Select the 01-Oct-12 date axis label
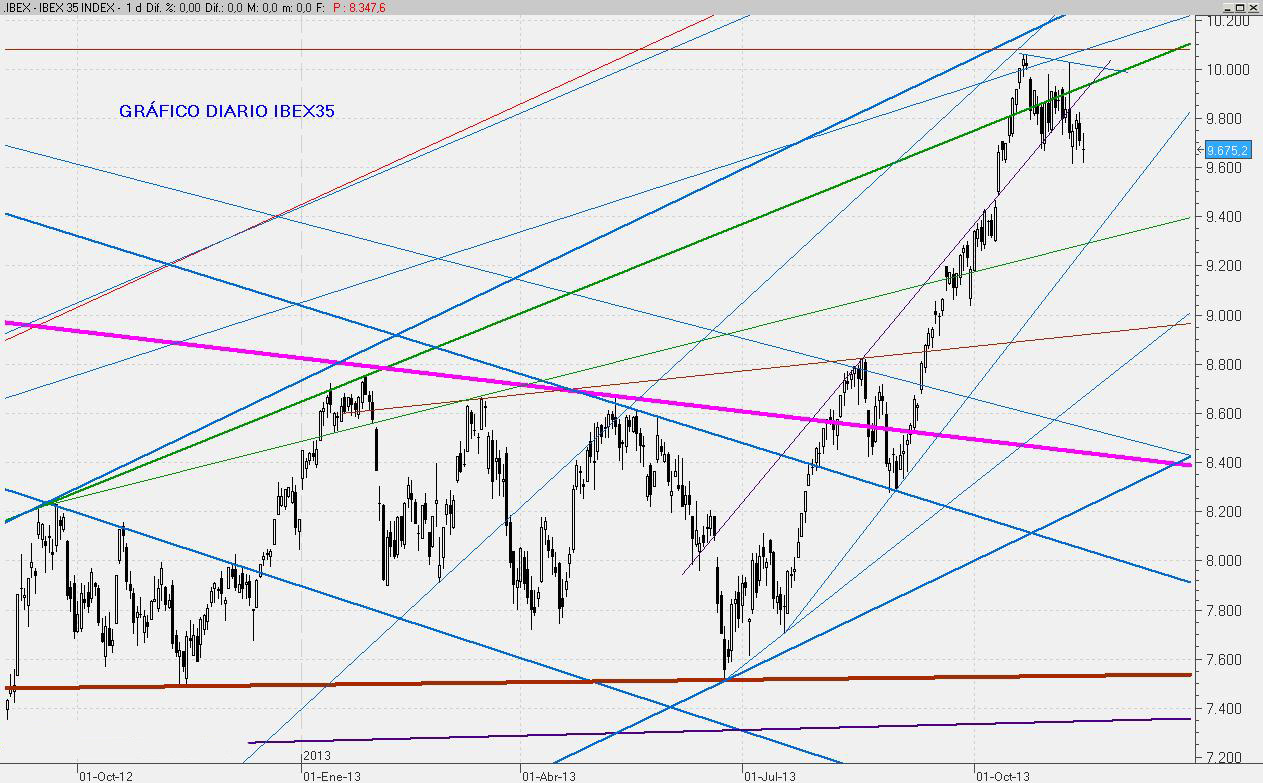The width and height of the screenshot is (1263, 783). click(x=104, y=774)
